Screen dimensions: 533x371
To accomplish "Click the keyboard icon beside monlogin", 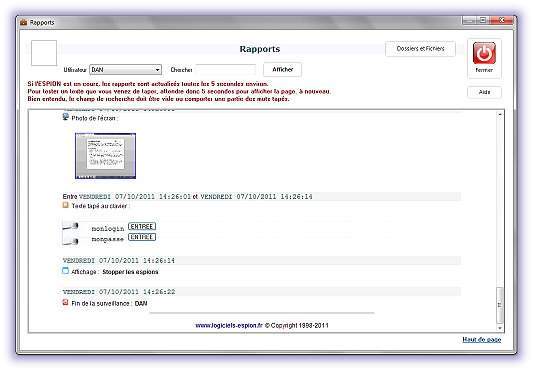I will 71,226.
